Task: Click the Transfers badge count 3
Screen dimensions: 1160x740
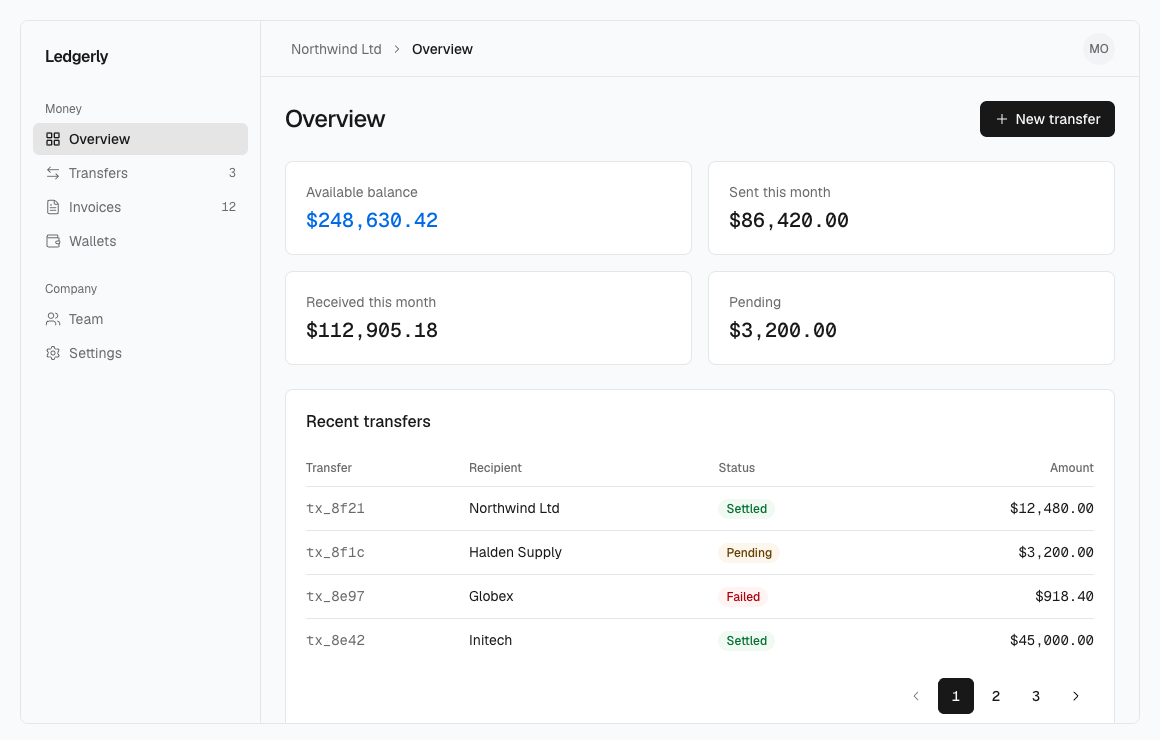Action: click(232, 173)
